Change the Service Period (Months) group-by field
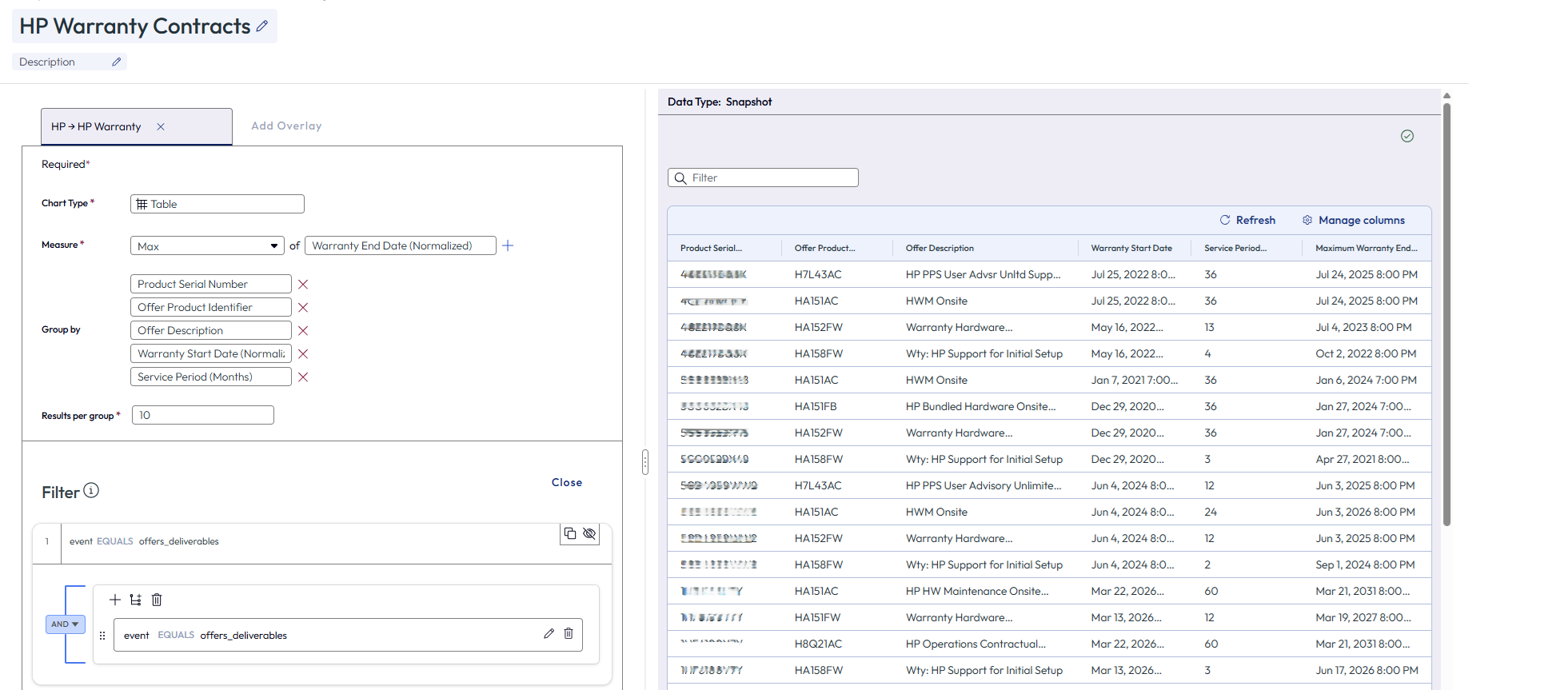 point(211,377)
